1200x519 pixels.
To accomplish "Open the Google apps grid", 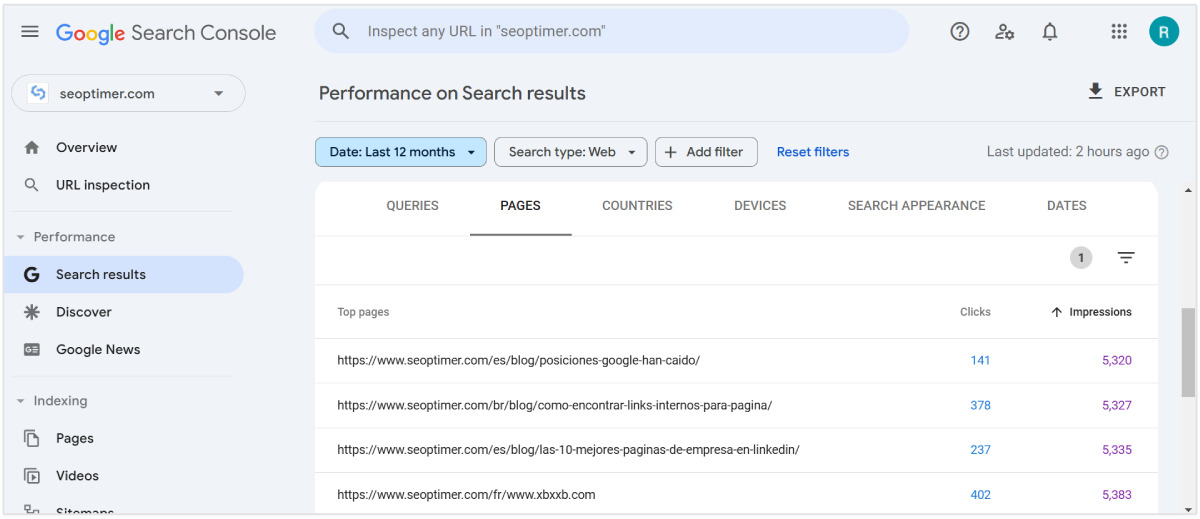I will (x=1119, y=32).
